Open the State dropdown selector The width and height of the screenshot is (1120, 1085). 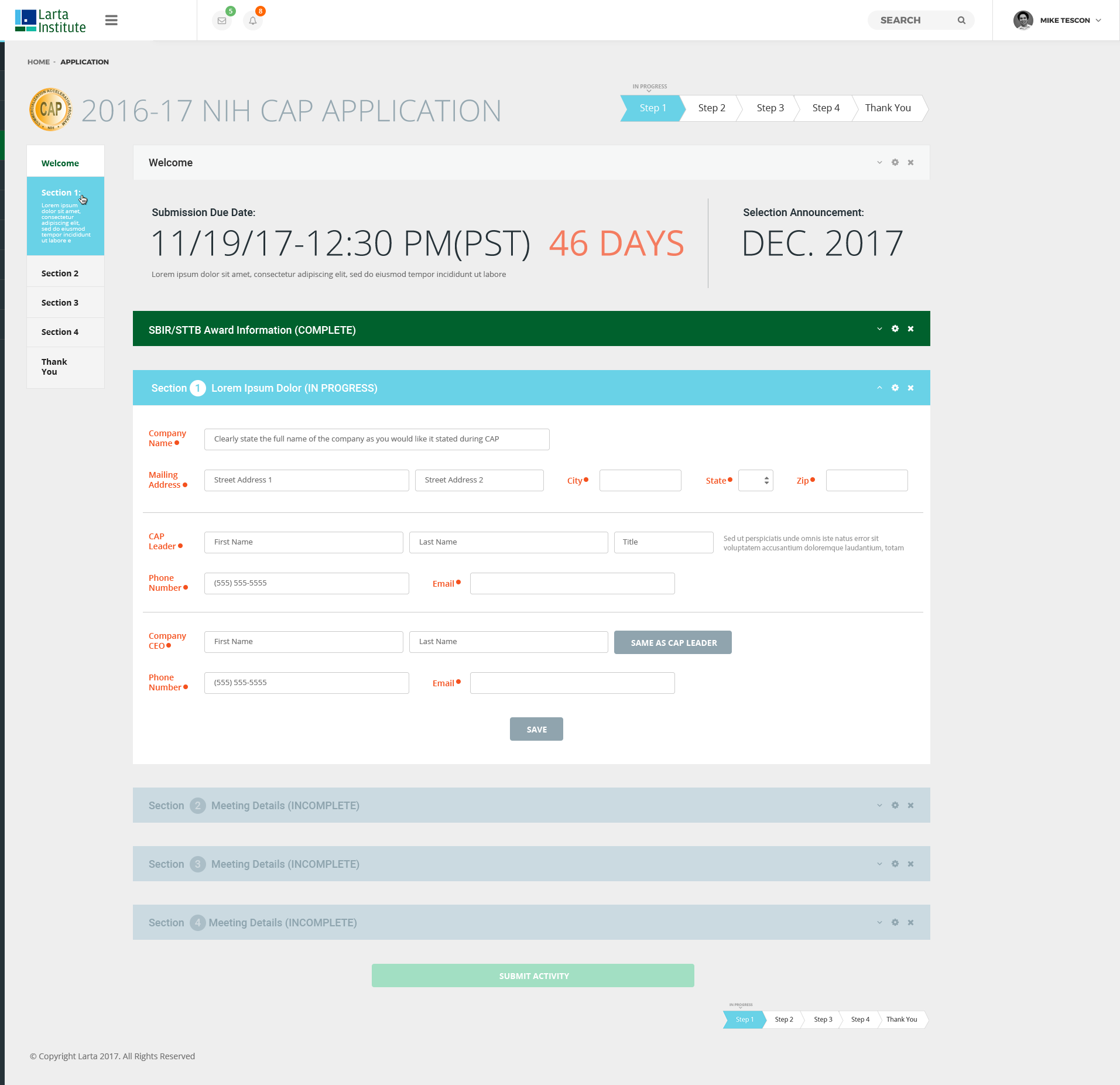pos(755,480)
